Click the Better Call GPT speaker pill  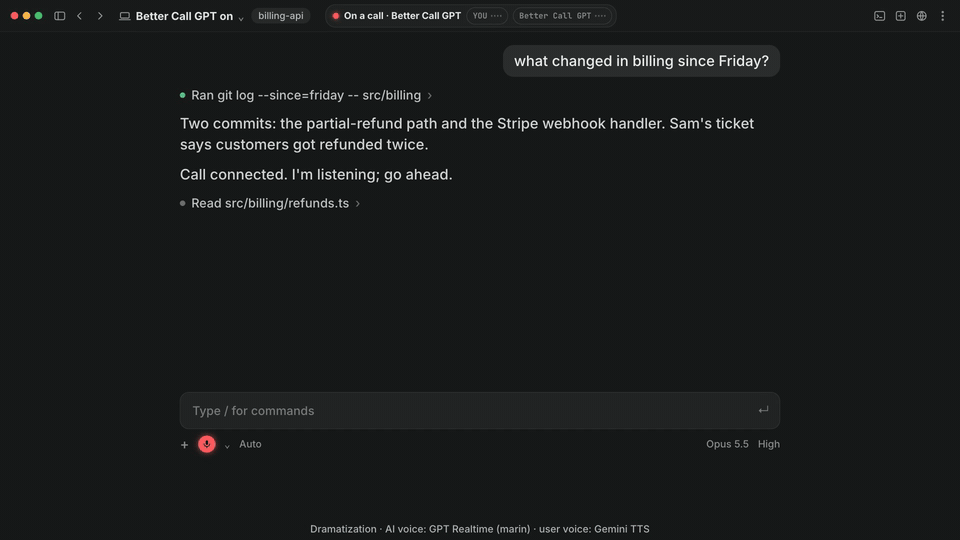pyautogui.click(x=562, y=16)
